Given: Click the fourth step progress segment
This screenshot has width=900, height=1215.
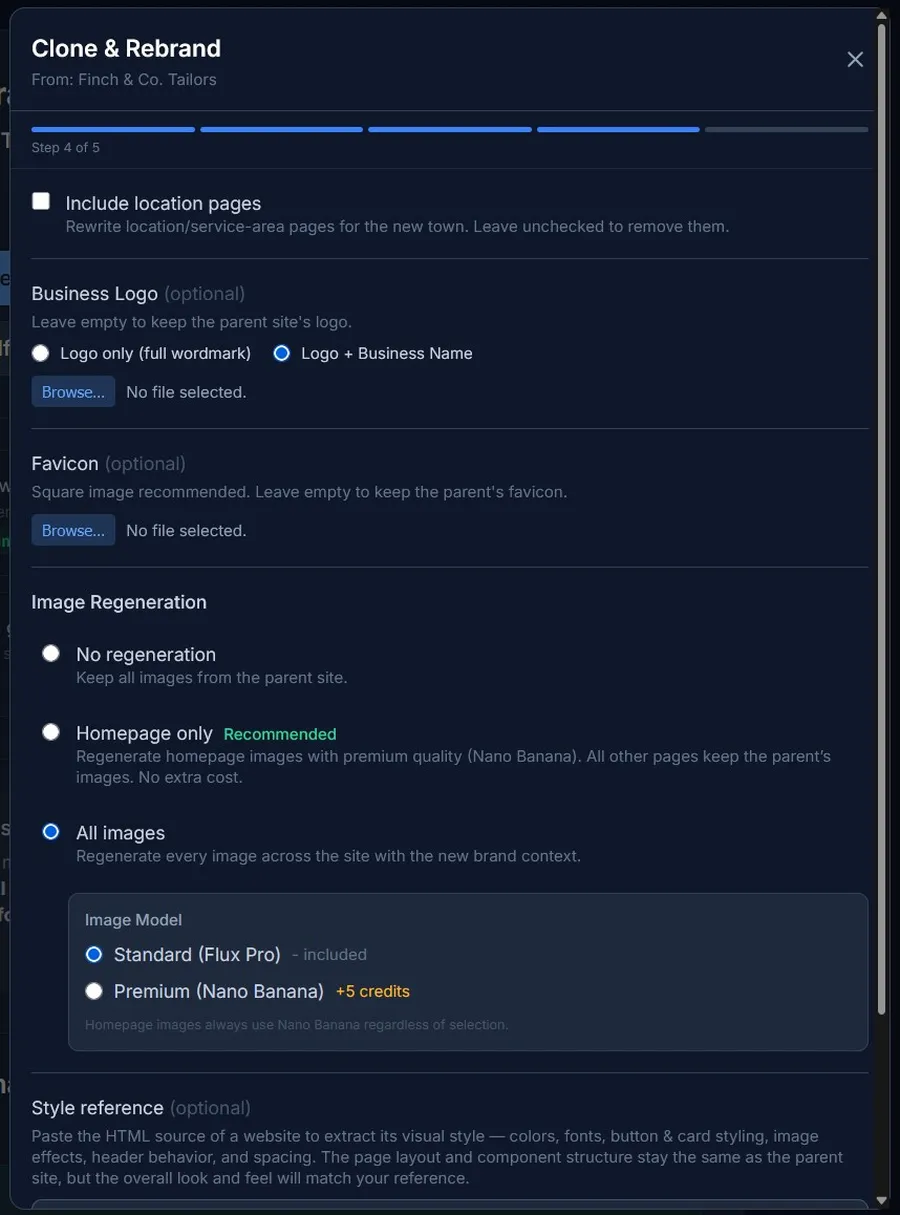Looking at the screenshot, I should pyautogui.click(x=618, y=129).
